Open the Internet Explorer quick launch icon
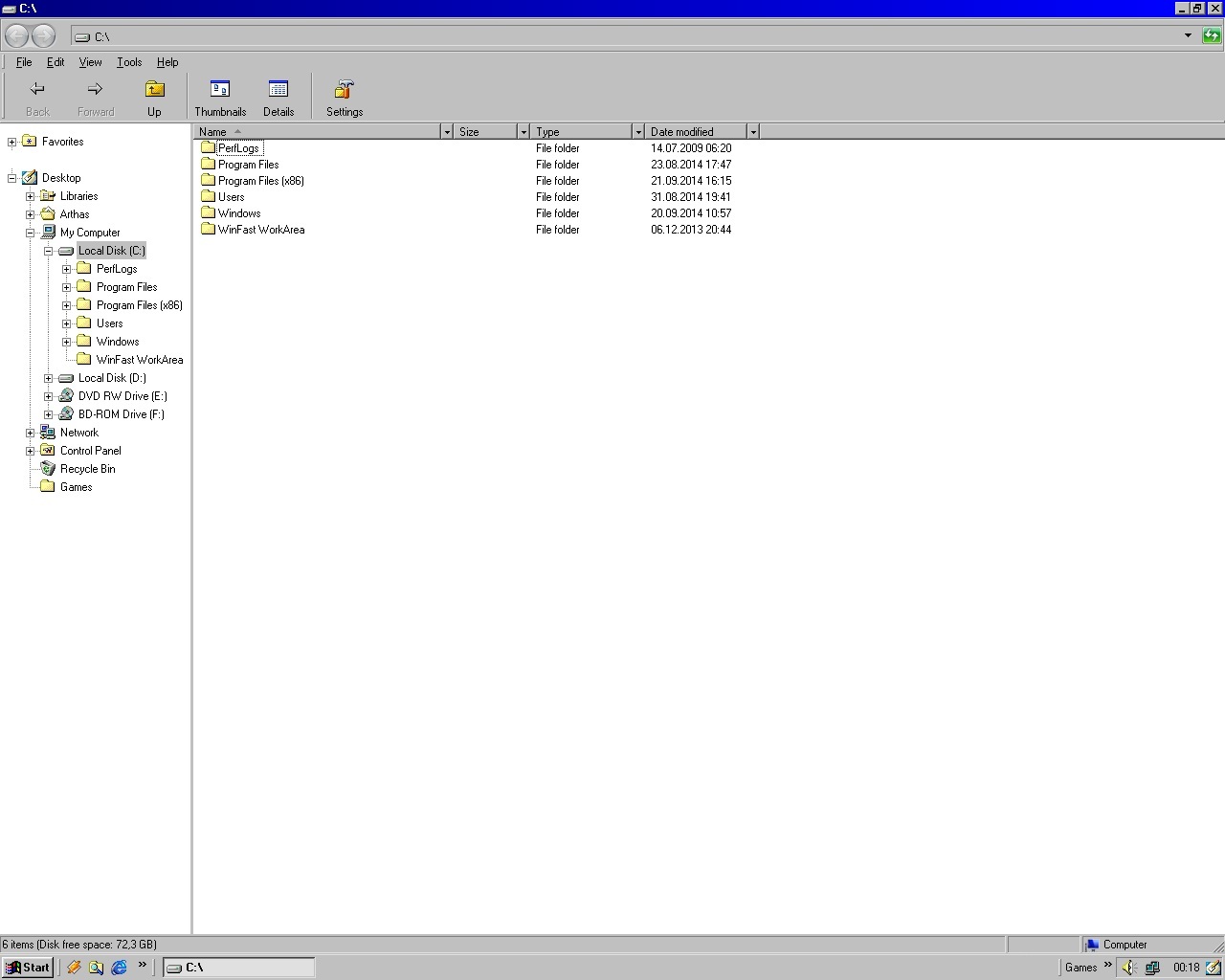Screen dimensions: 1225x980 [119, 968]
